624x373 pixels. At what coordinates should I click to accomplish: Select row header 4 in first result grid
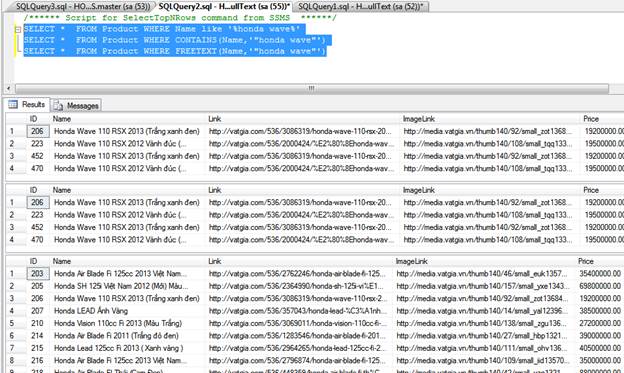(16, 168)
